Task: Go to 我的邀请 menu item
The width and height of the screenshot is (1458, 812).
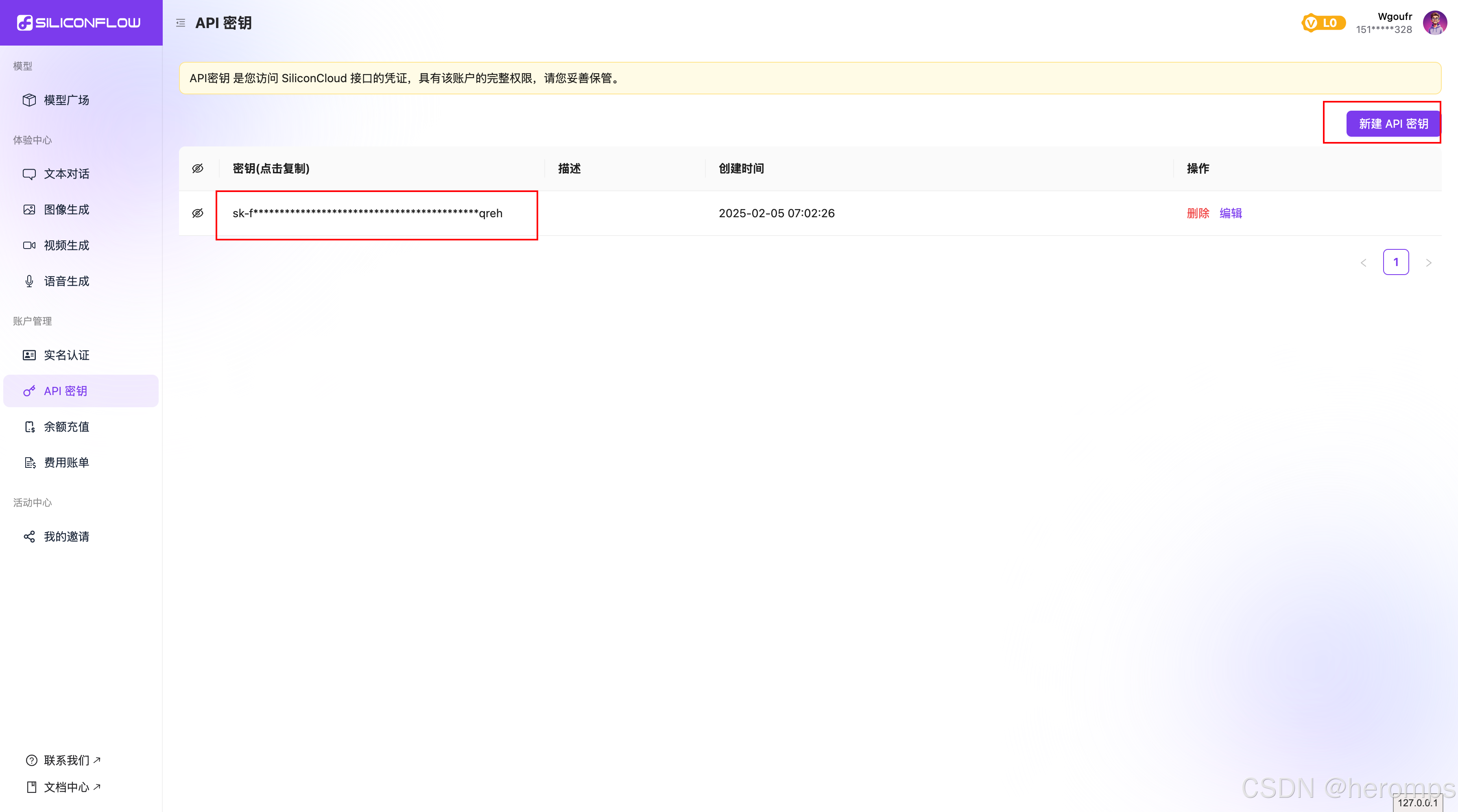Action: pos(66,537)
